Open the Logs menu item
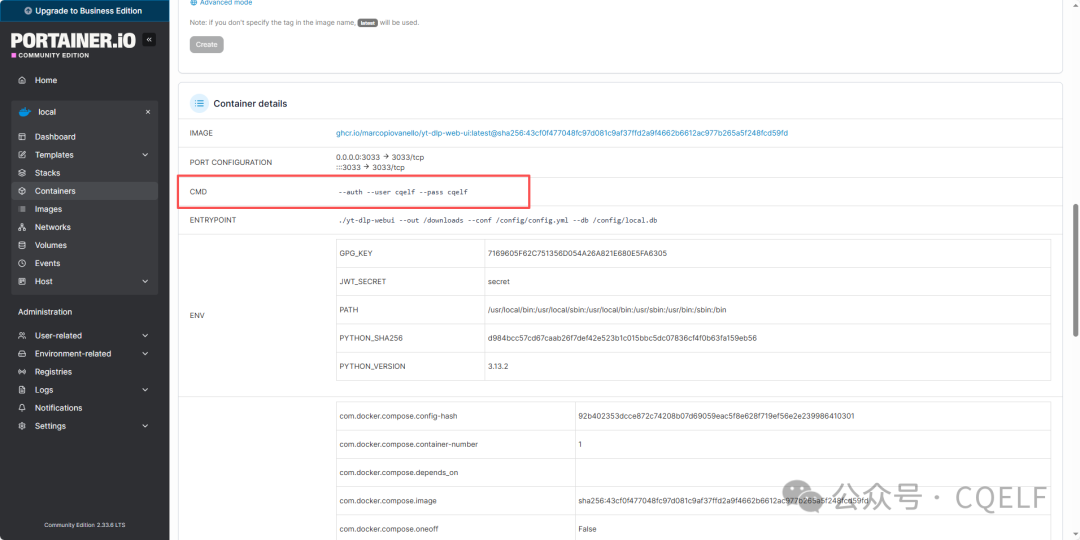The width and height of the screenshot is (1080, 540). click(x=44, y=390)
